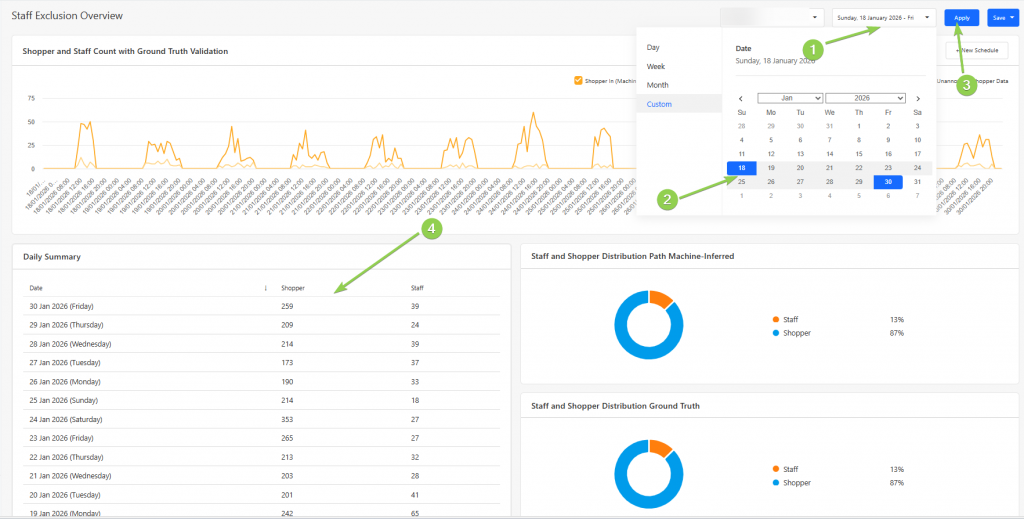Click orange Staff legend dot in Machine-Inferred chart
The image size is (1024, 519).
coord(777,319)
